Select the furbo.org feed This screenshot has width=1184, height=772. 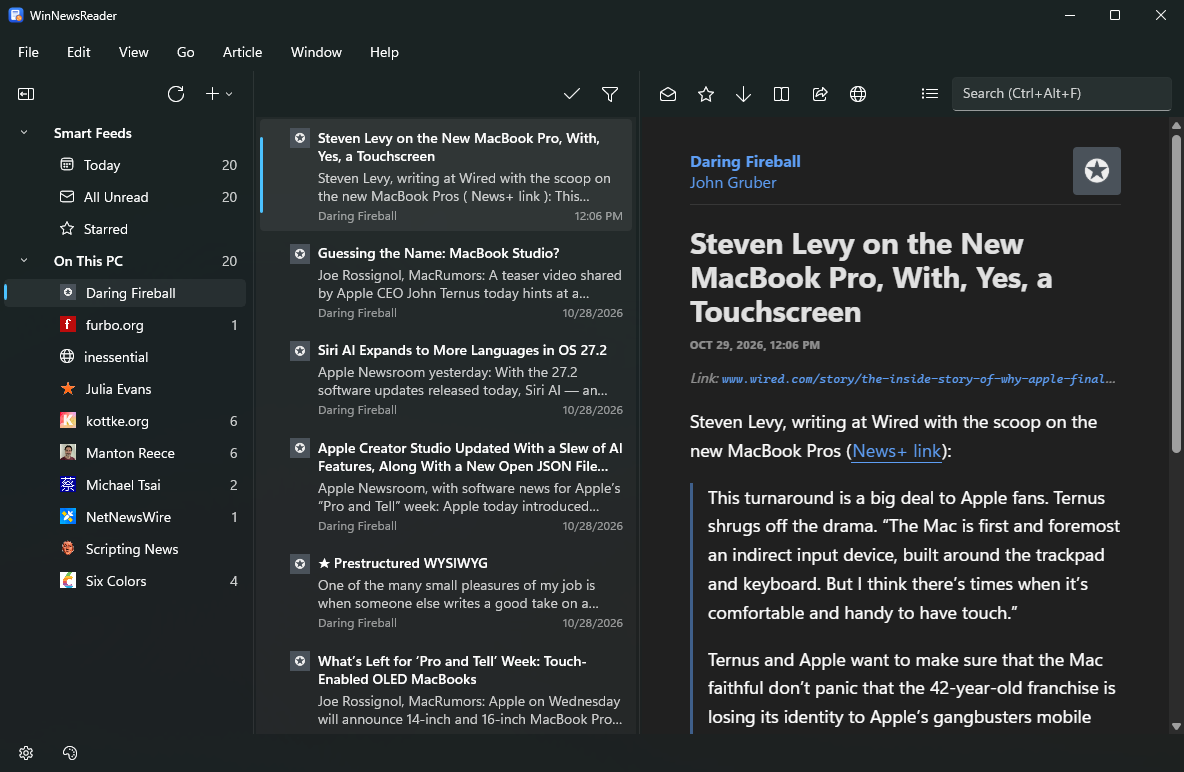(125, 325)
